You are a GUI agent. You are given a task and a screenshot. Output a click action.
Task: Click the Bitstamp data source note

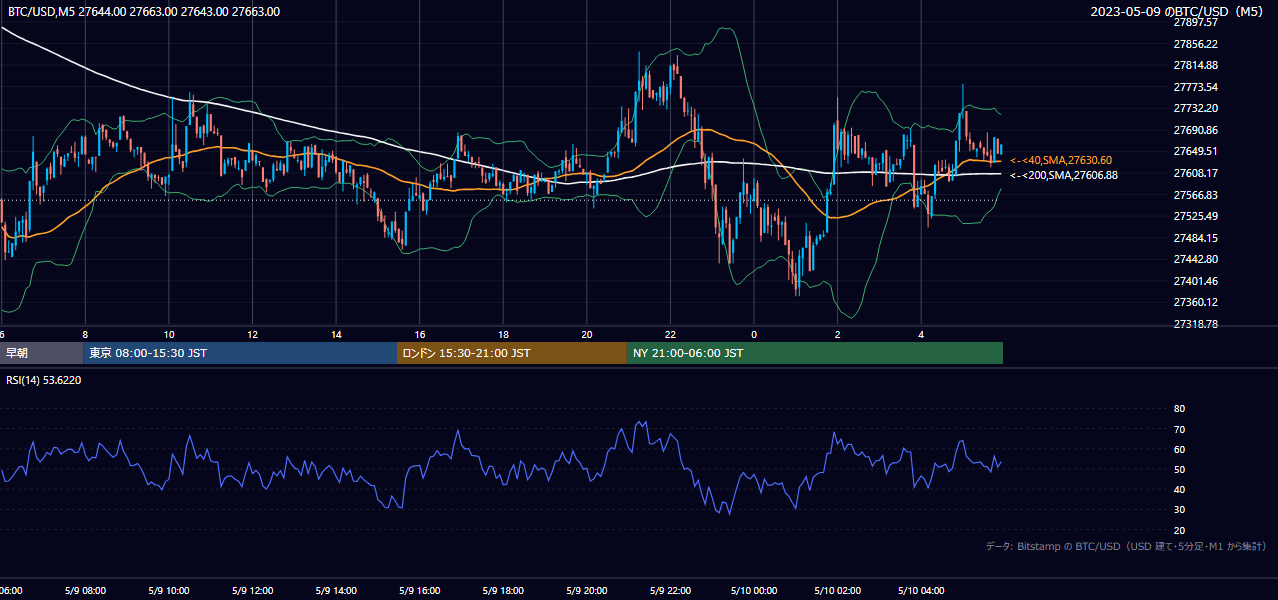coord(1126,547)
